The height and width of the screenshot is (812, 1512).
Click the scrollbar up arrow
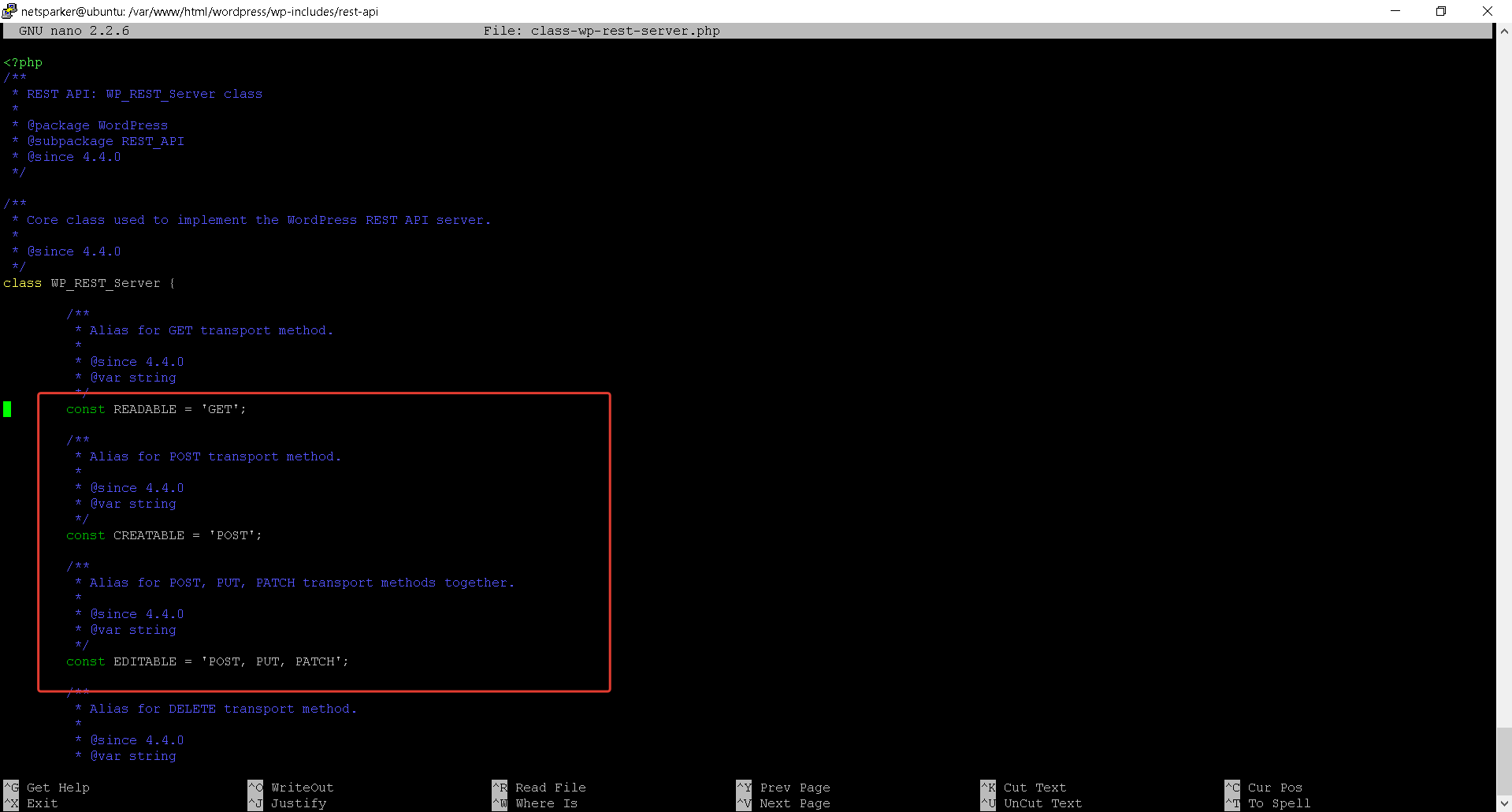coord(1504,32)
